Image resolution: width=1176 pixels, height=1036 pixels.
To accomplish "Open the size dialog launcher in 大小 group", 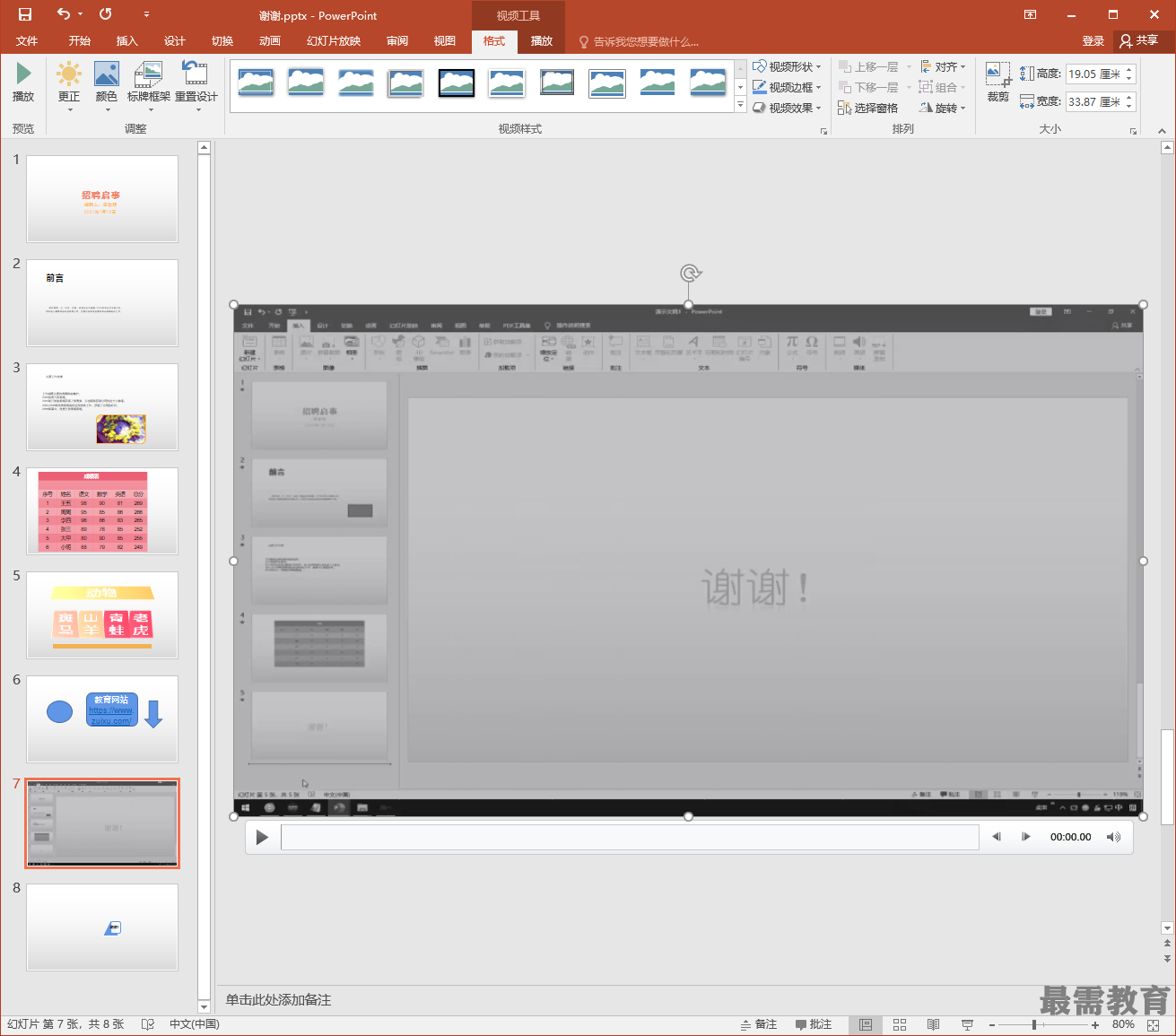I will click(x=1133, y=131).
